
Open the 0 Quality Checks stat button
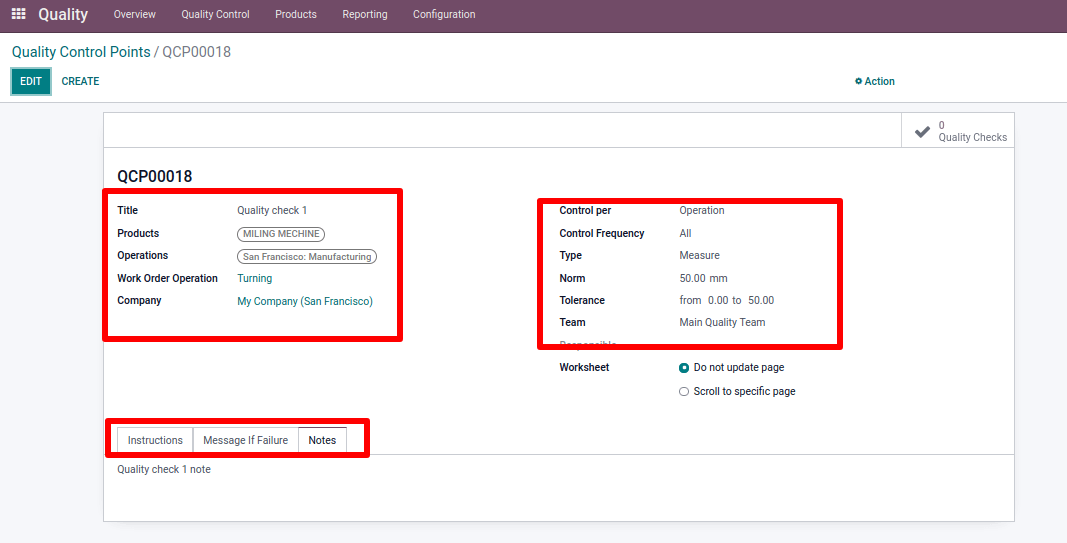pyautogui.click(x=957, y=131)
